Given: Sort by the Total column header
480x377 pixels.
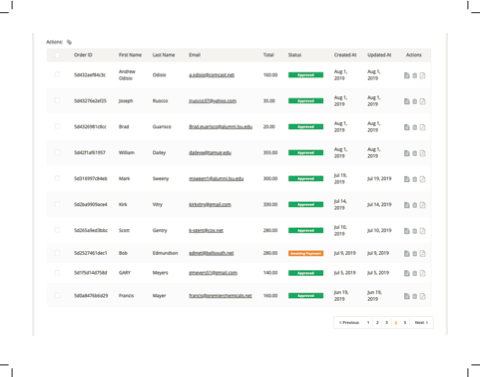Looking at the screenshot, I should click(268, 55).
